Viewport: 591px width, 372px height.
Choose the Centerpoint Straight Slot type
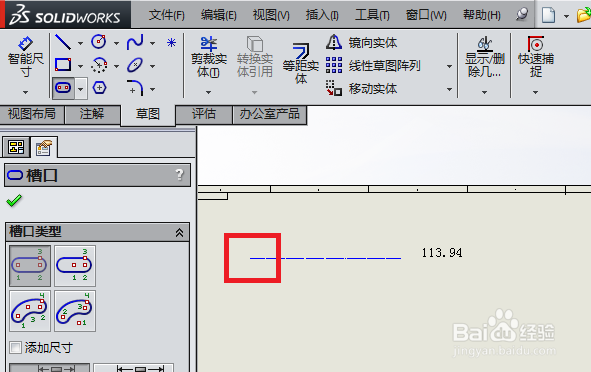(x=75, y=266)
